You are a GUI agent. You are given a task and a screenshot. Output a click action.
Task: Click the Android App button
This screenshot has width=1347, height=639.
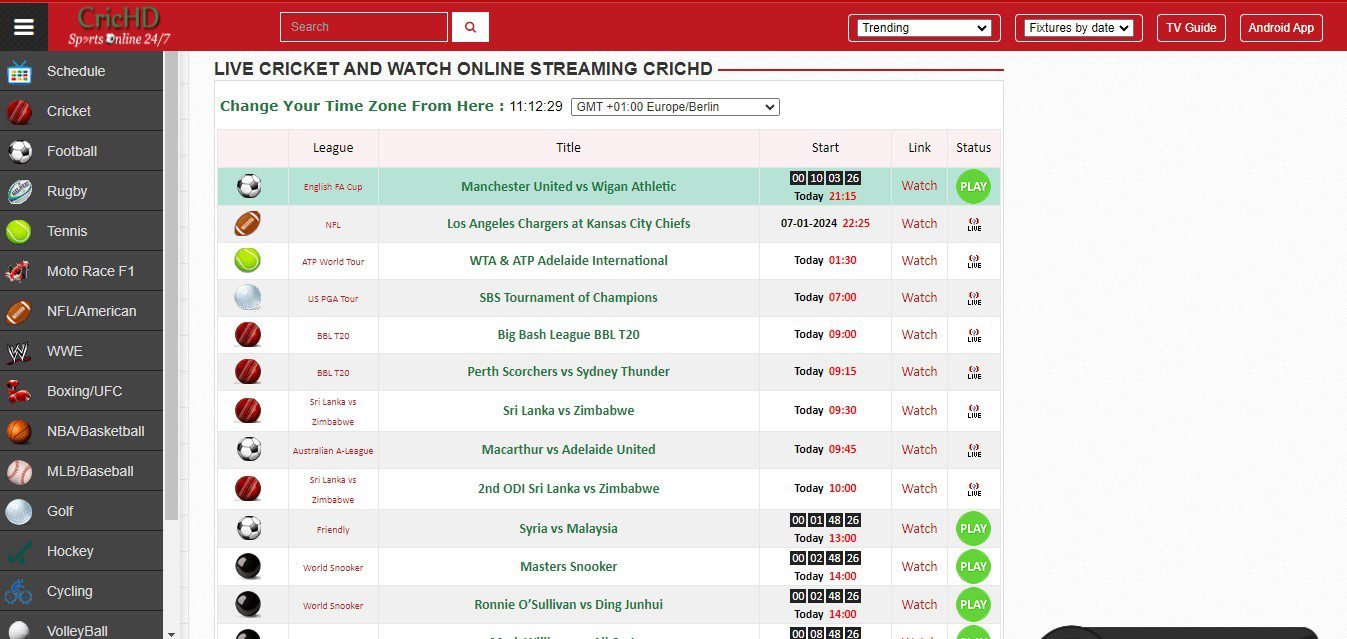[x=1280, y=28]
